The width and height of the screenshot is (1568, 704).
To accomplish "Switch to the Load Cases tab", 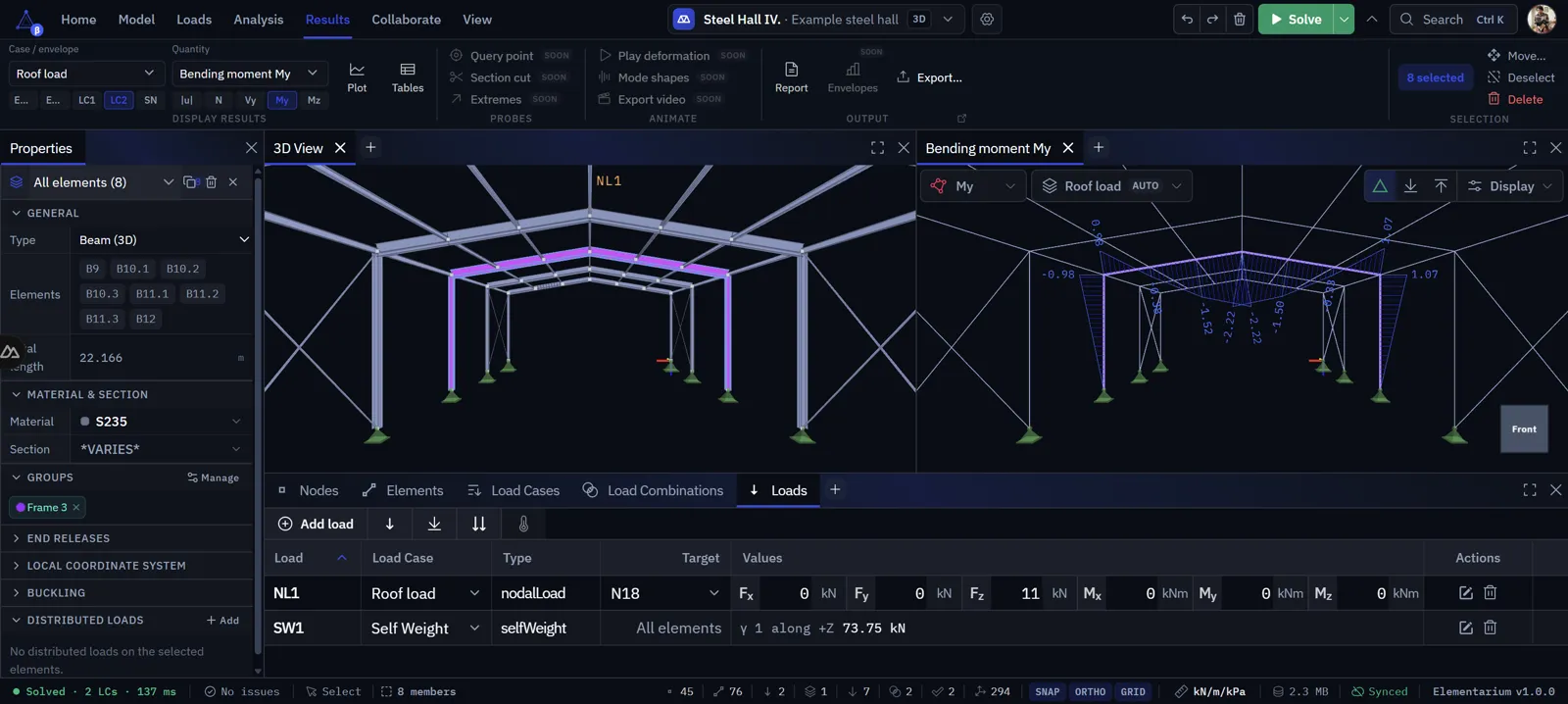I will (514, 490).
